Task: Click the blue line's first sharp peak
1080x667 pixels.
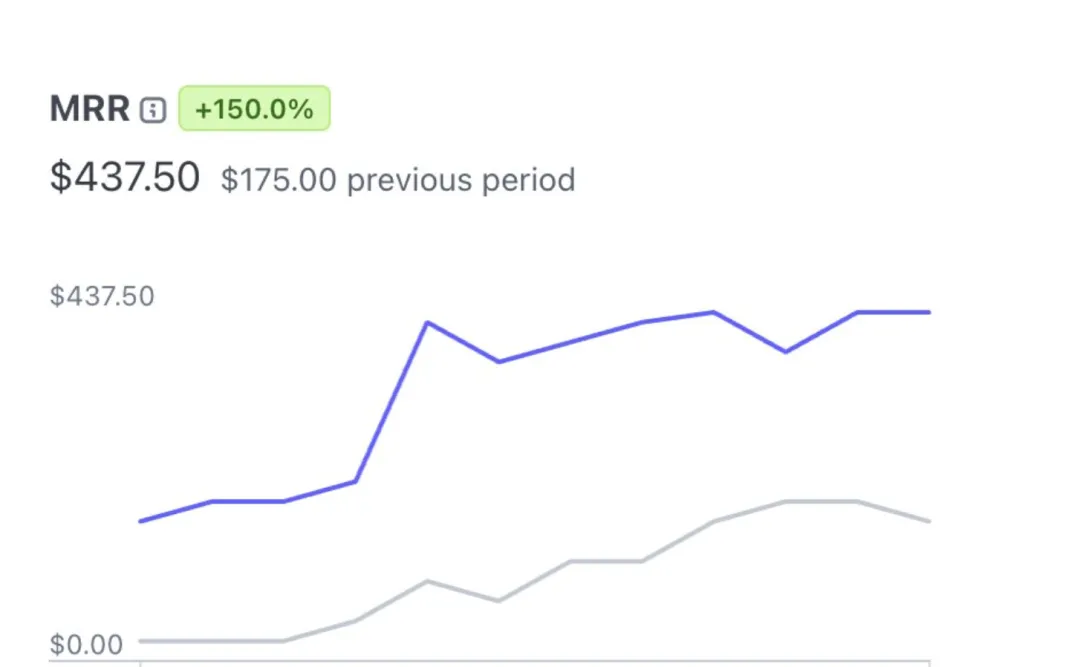Action: pyautogui.click(x=427, y=322)
